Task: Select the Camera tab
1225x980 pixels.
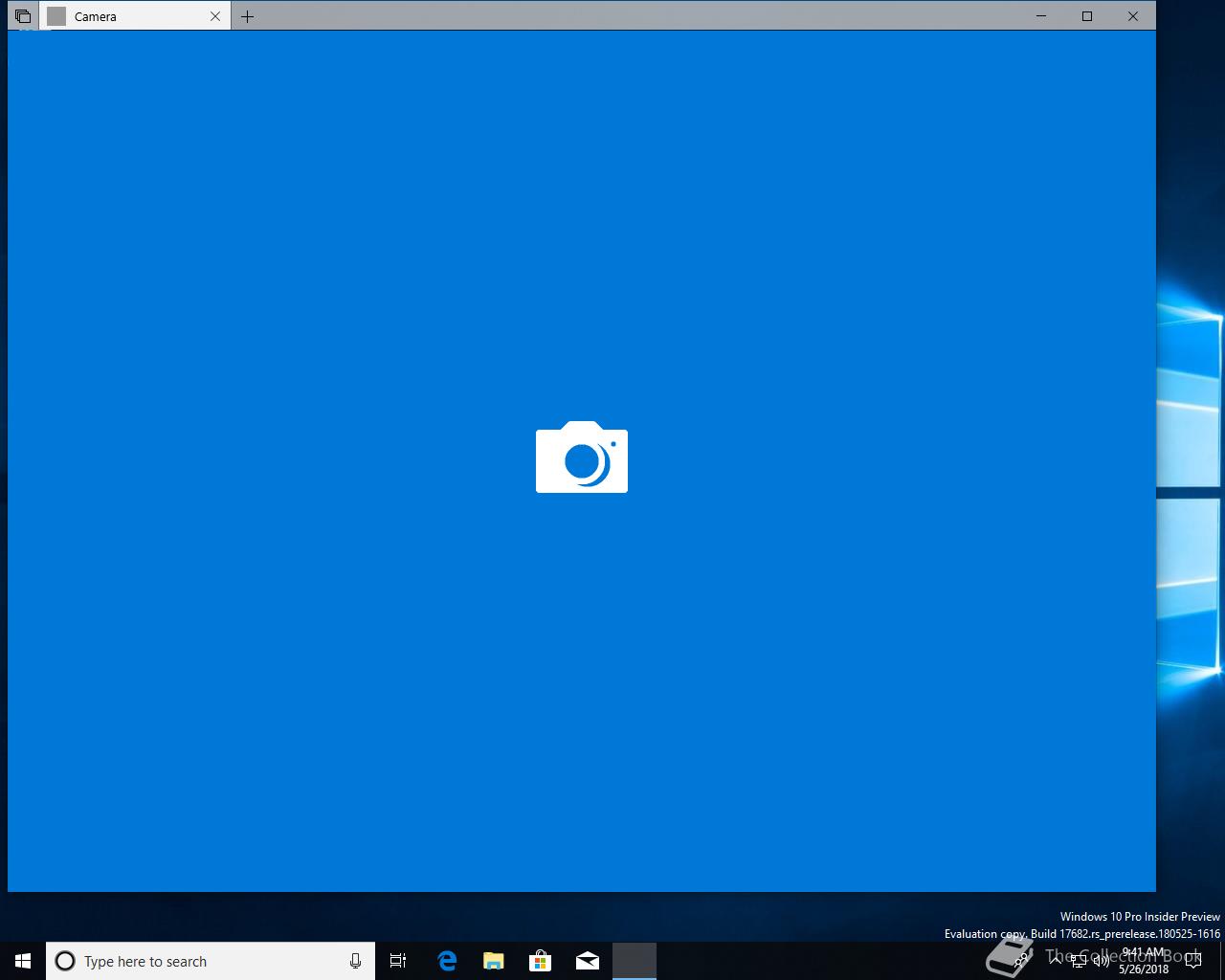Action: (135, 16)
